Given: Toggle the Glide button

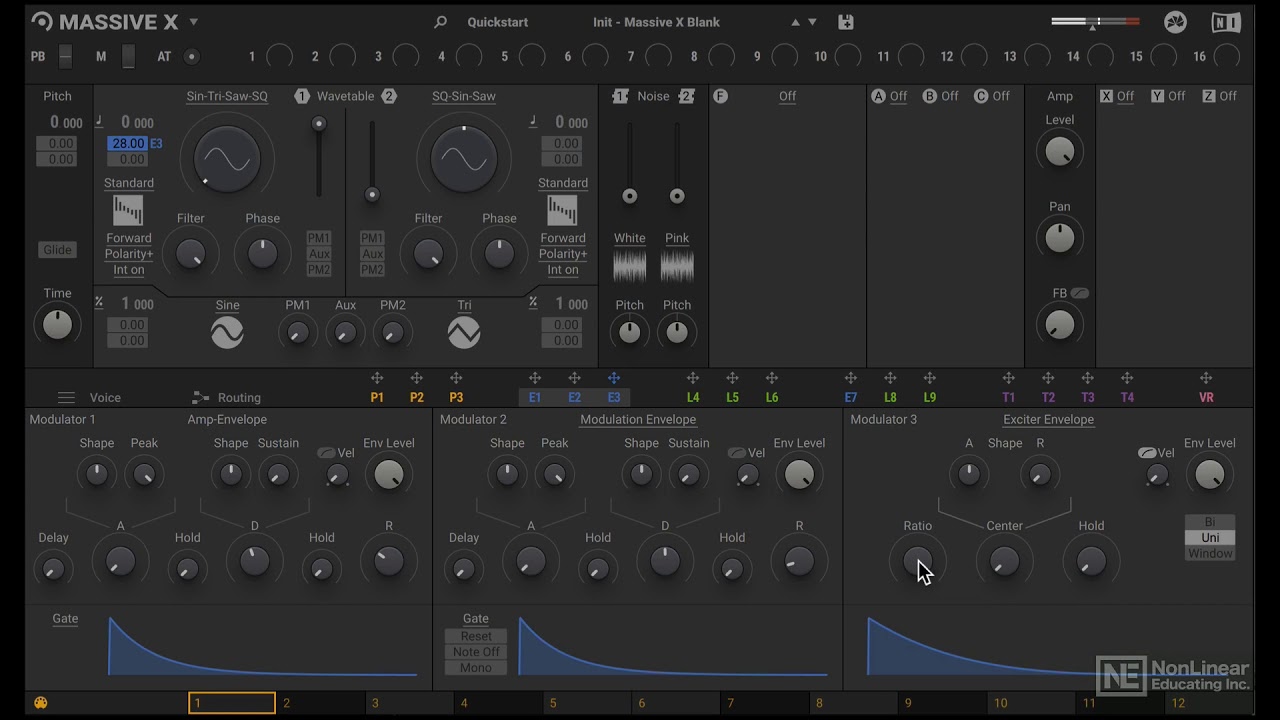Looking at the screenshot, I should pyautogui.click(x=58, y=250).
